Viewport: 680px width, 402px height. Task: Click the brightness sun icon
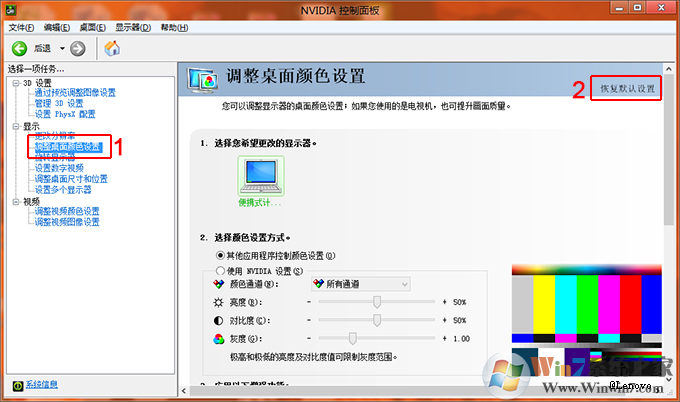[219, 302]
